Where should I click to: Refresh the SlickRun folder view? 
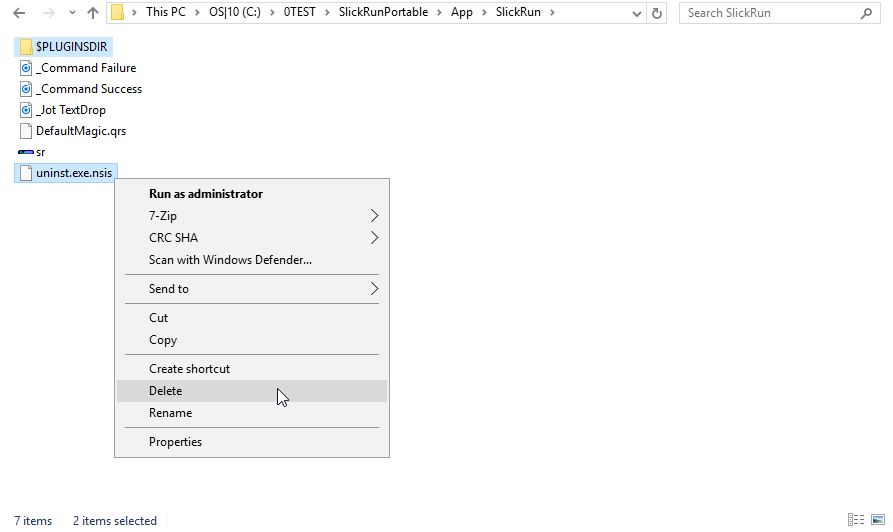pos(657,13)
